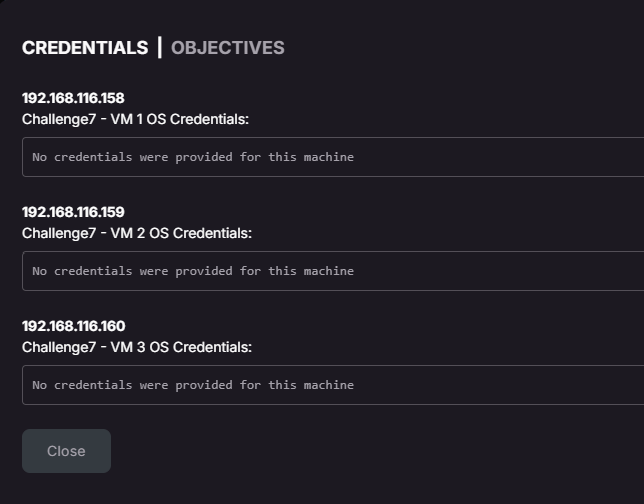Click the Challenge7 - VM 1 OS Credentials label
The width and height of the screenshot is (644, 504).
136,119
